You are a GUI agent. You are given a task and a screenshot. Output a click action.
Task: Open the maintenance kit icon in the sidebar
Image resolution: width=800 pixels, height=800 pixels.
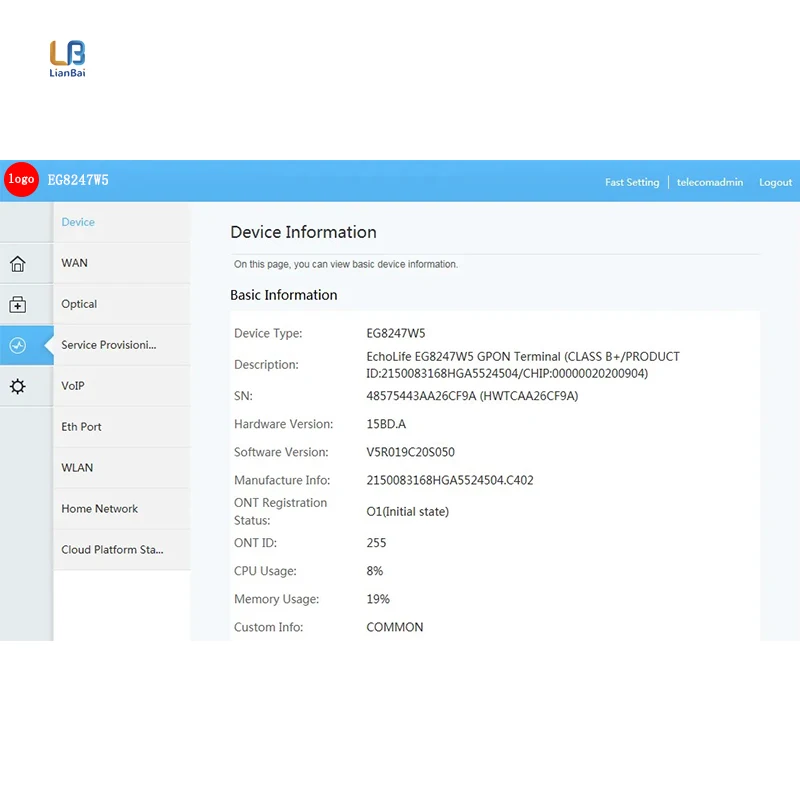pos(17,305)
